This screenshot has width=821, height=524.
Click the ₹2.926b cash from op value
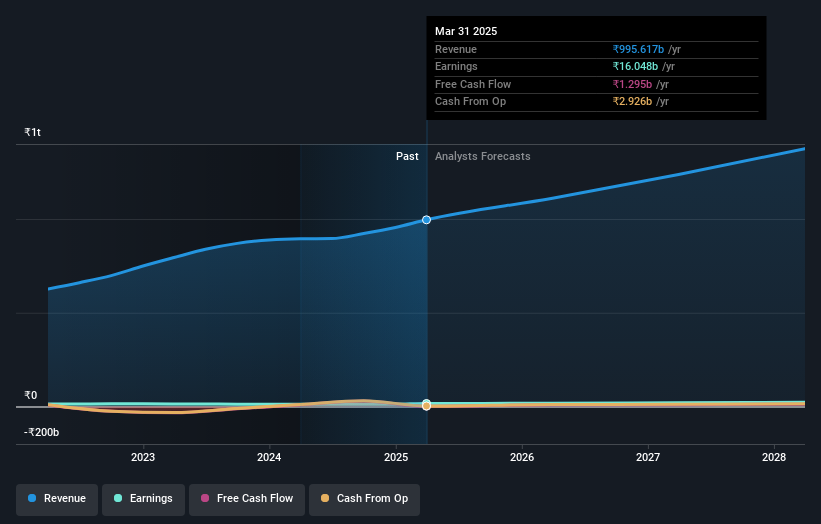[x=632, y=102]
